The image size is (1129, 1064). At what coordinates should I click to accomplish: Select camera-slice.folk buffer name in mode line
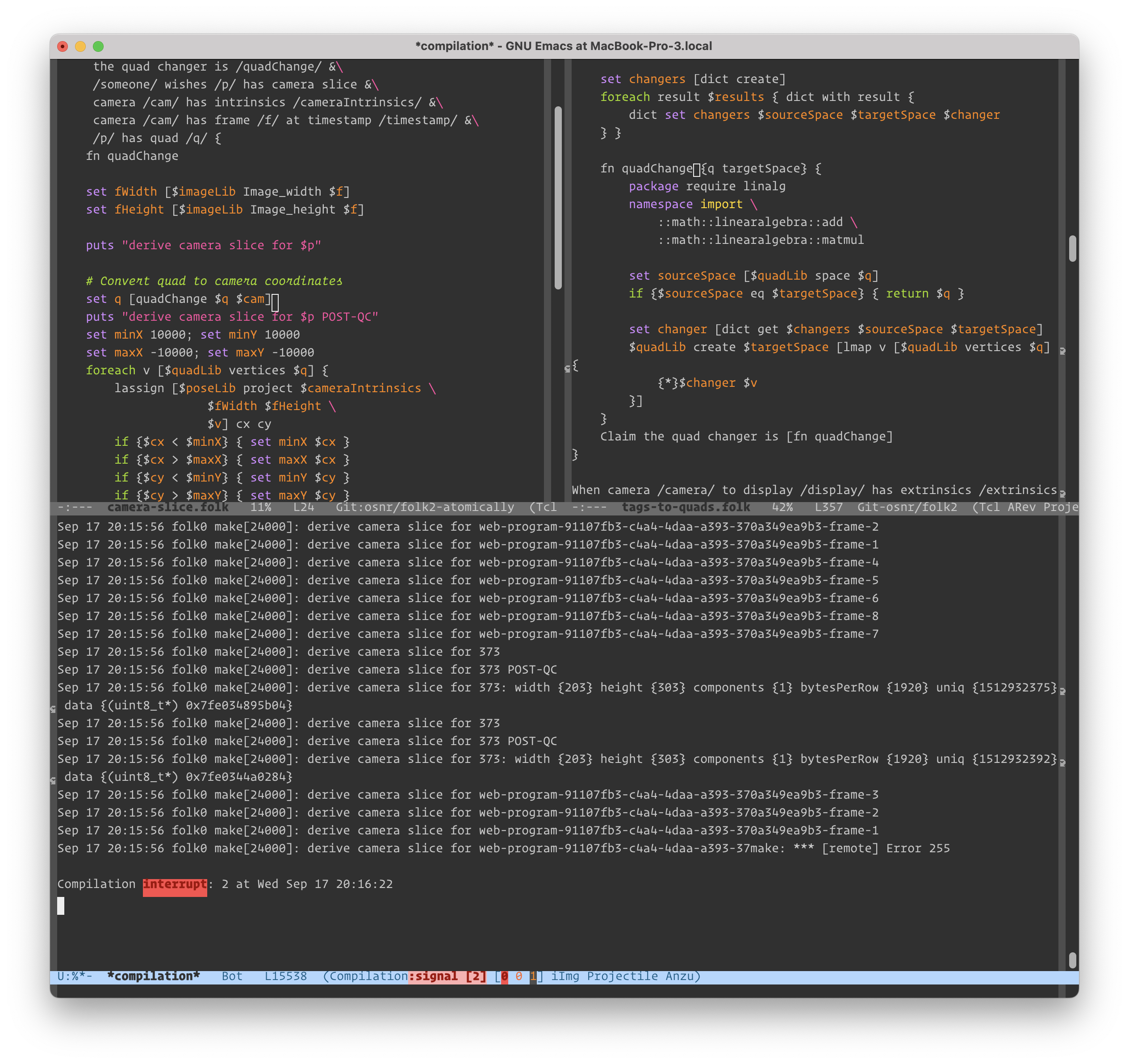(x=168, y=507)
